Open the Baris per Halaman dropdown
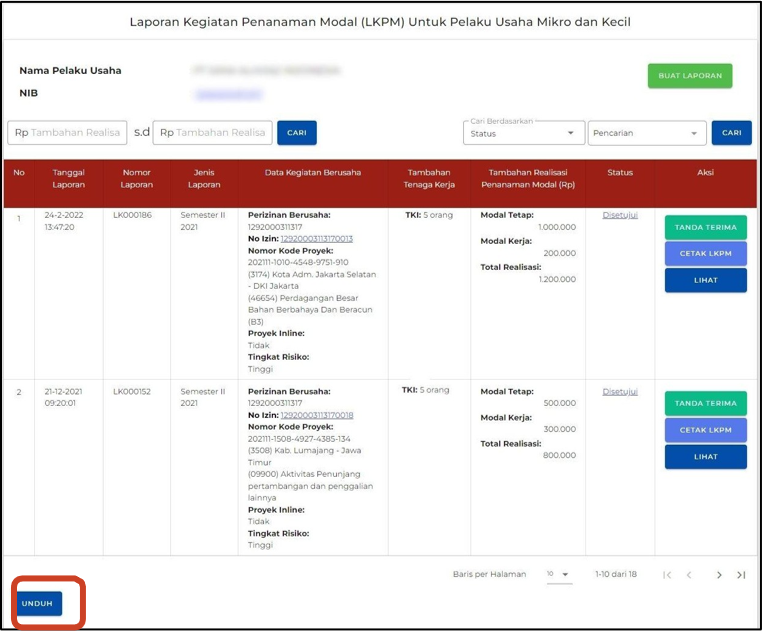This screenshot has width=762, height=631. pyautogui.click(x=558, y=574)
